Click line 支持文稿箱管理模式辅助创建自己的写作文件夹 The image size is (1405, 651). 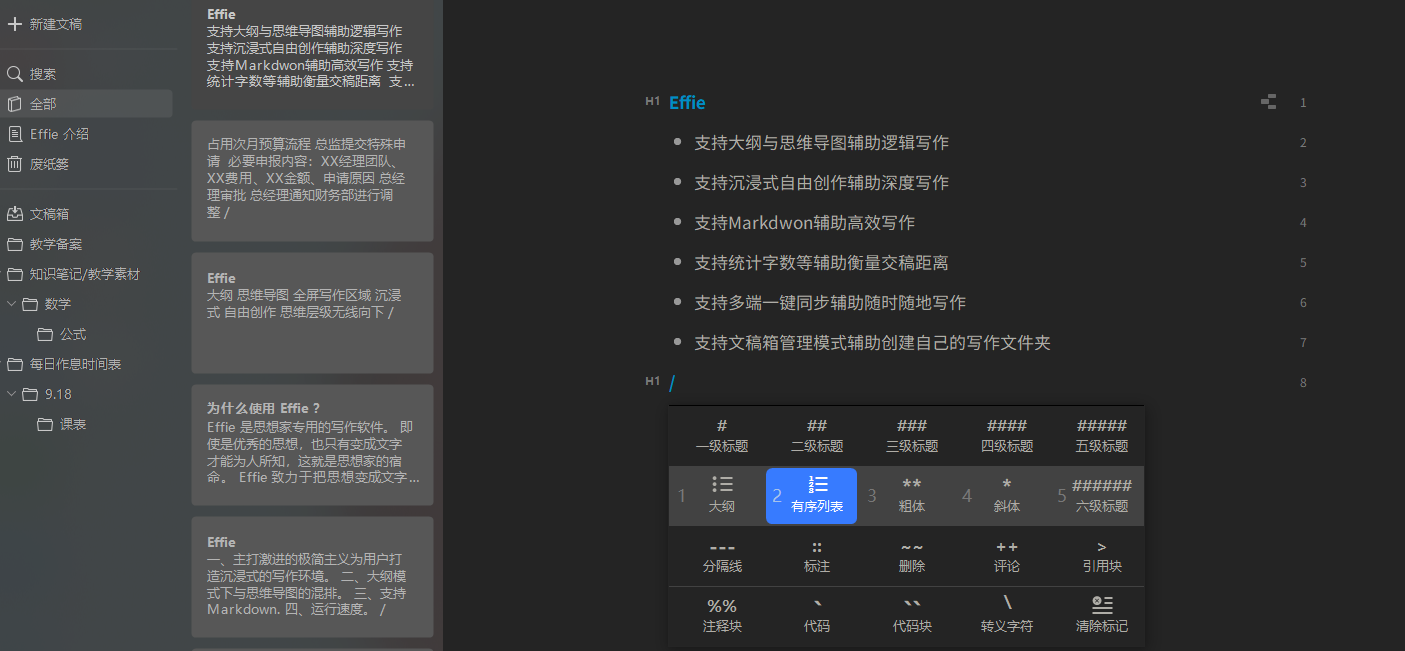(x=872, y=343)
